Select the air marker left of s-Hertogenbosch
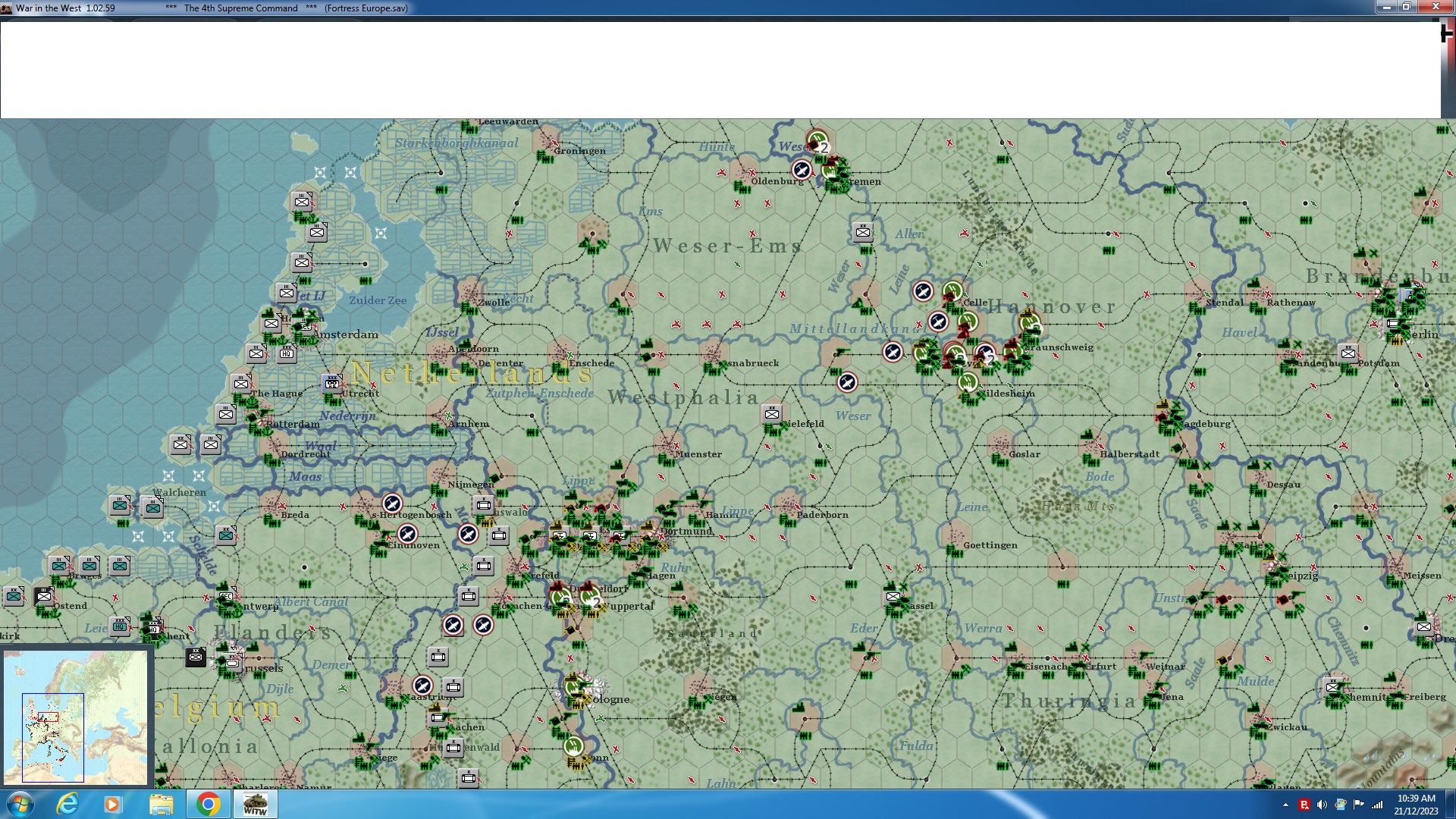This screenshot has width=1456, height=819. (392, 504)
